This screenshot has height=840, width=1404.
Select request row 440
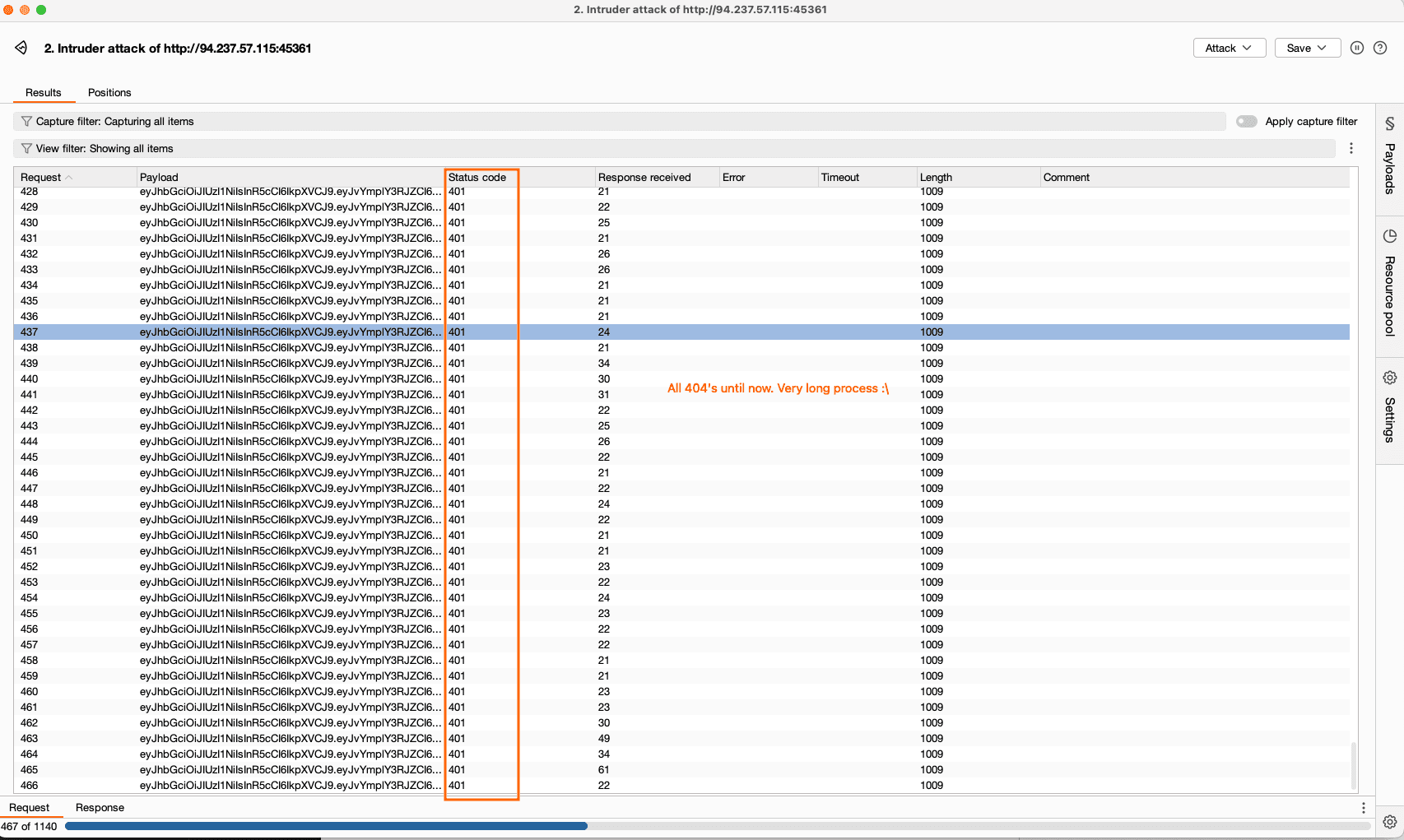tap(681, 379)
